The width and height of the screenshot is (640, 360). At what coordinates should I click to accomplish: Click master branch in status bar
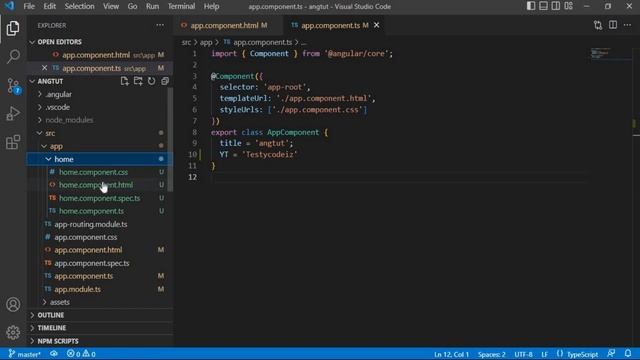click(x=24, y=354)
